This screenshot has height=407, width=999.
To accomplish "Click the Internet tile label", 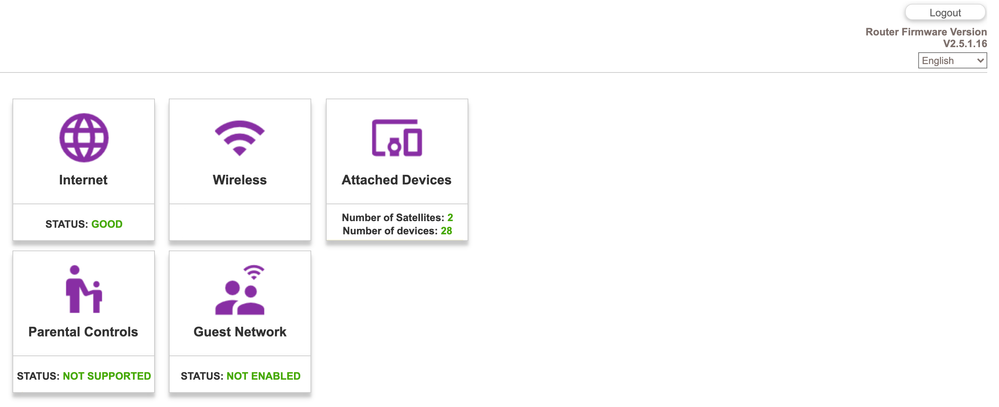I will (84, 181).
